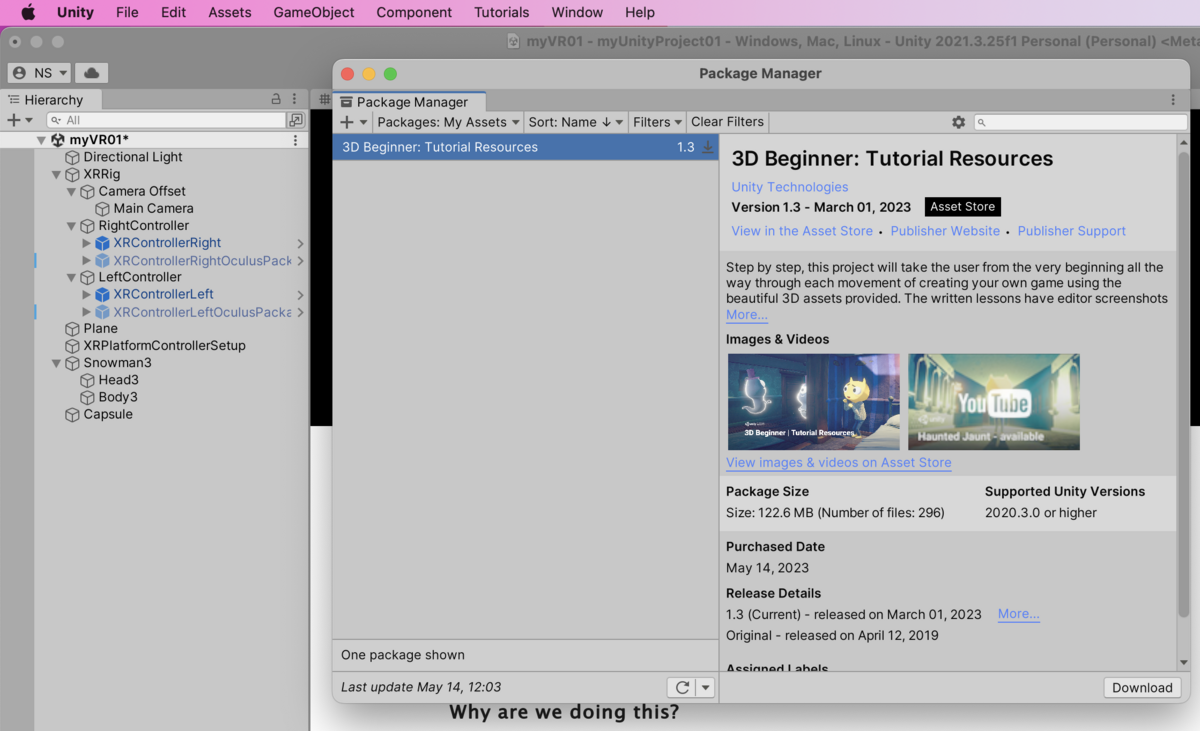Open XRControllerLeftOculusPacka prefab arrow
The width and height of the screenshot is (1200, 731).
(300, 312)
